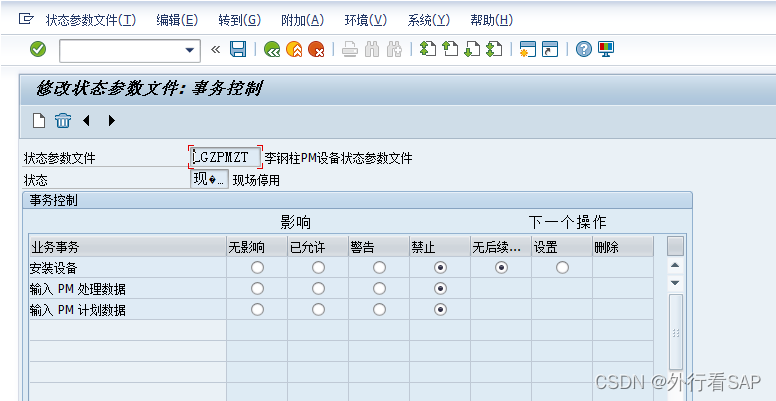Open the 转到(G) menu
The height and width of the screenshot is (401, 776).
pyautogui.click(x=240, y=20)
